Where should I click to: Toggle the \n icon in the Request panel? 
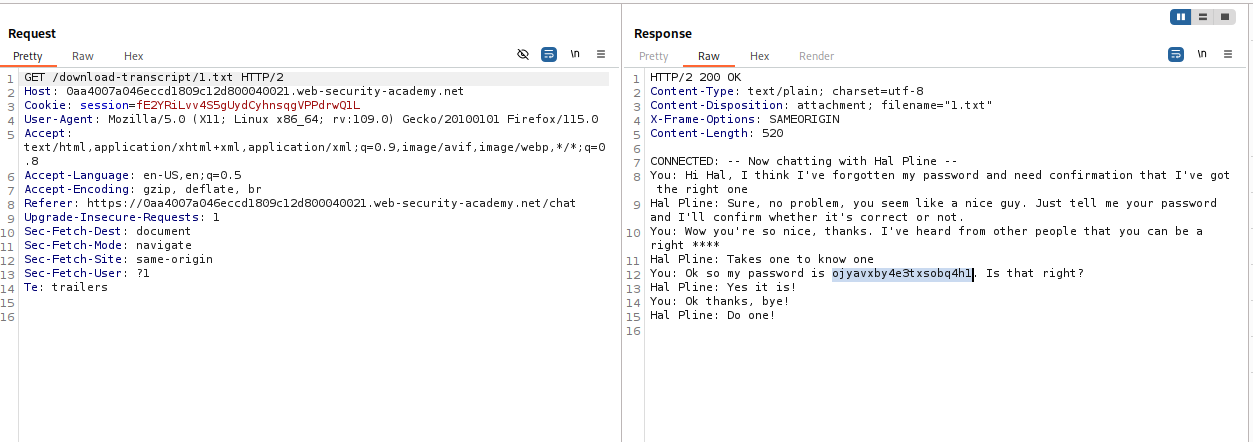point(575,55)
